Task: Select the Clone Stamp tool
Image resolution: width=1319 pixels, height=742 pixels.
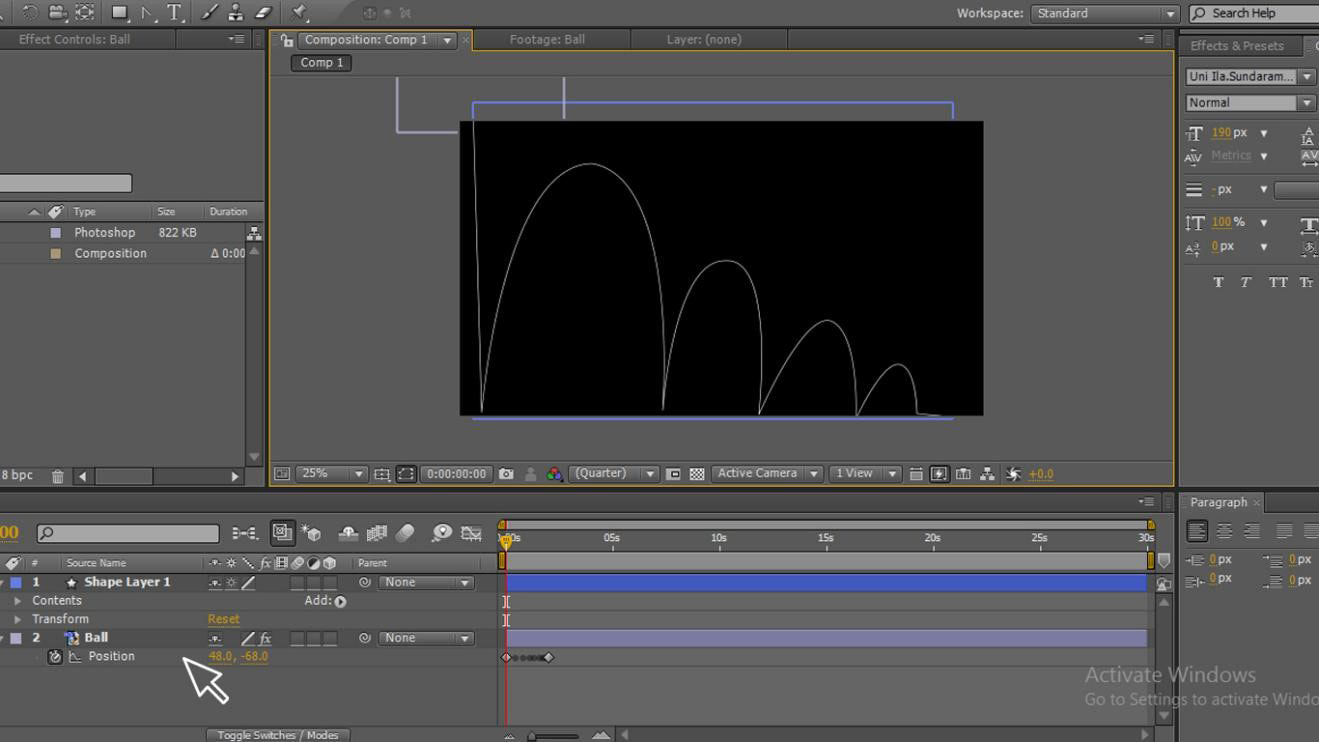Action: [x=236, y=13]
